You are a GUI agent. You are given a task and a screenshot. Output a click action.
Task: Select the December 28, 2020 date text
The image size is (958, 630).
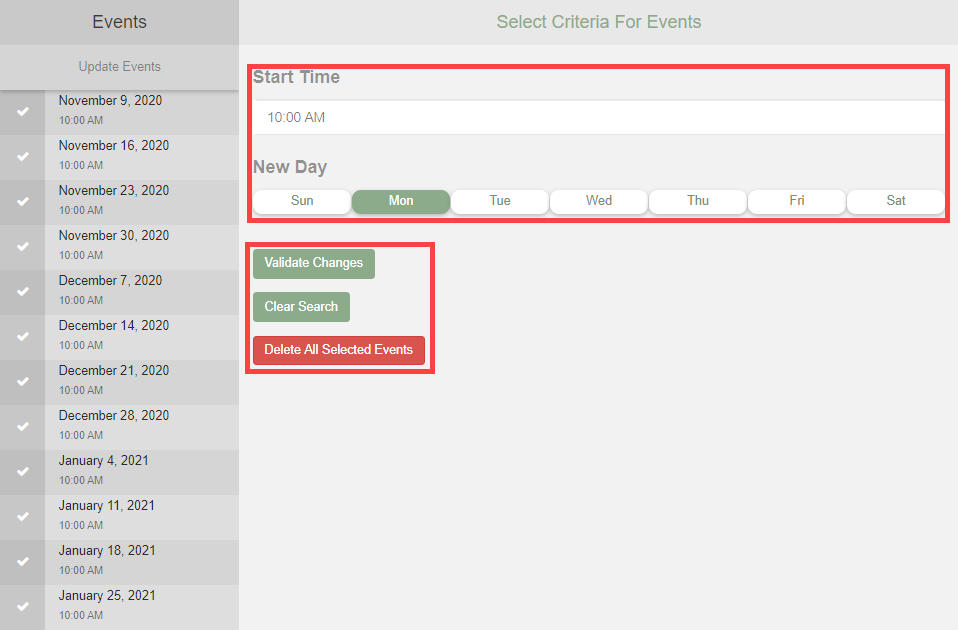(x=114, y=416)
